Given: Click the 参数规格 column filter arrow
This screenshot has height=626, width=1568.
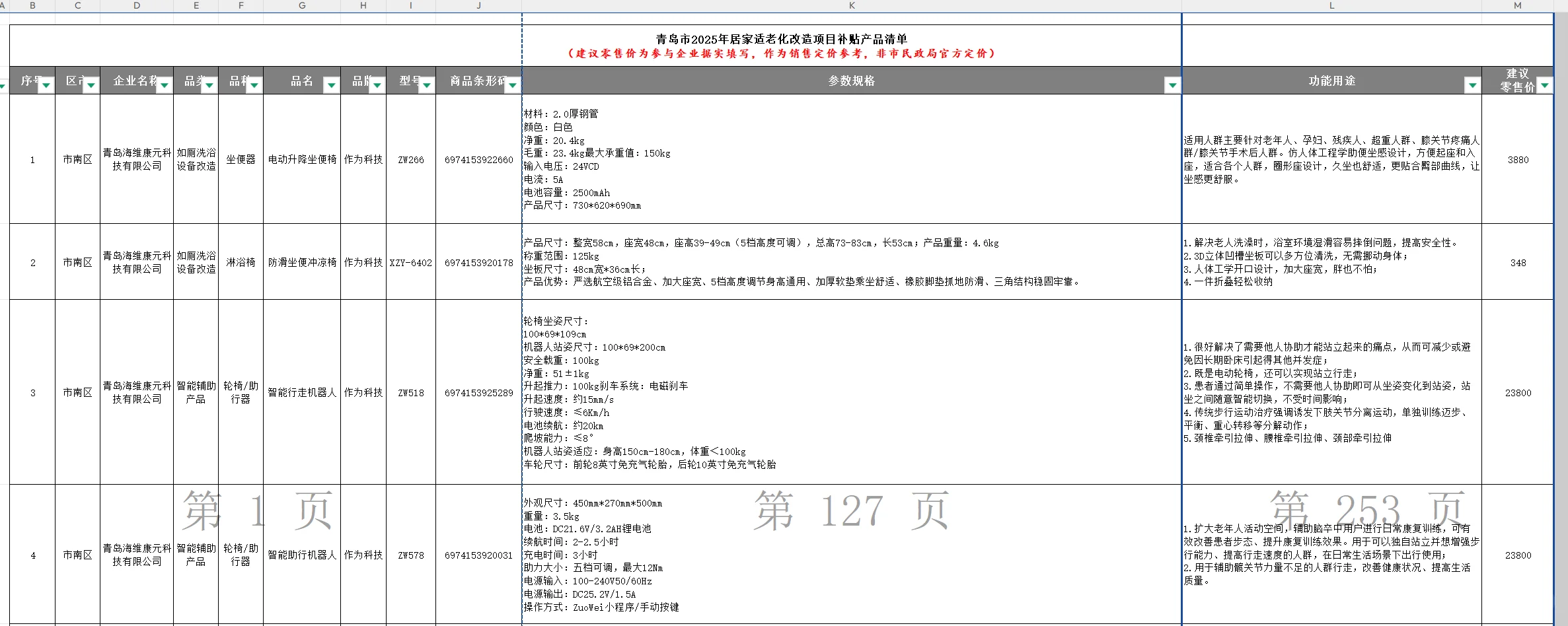Looking at the screenshot, I should pos(1174,85).
